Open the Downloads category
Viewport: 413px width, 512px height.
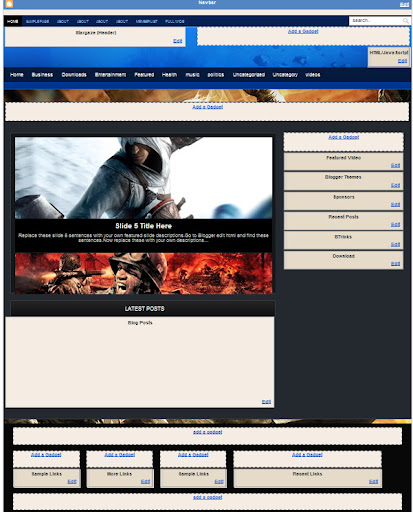click(x=74, y=75)
